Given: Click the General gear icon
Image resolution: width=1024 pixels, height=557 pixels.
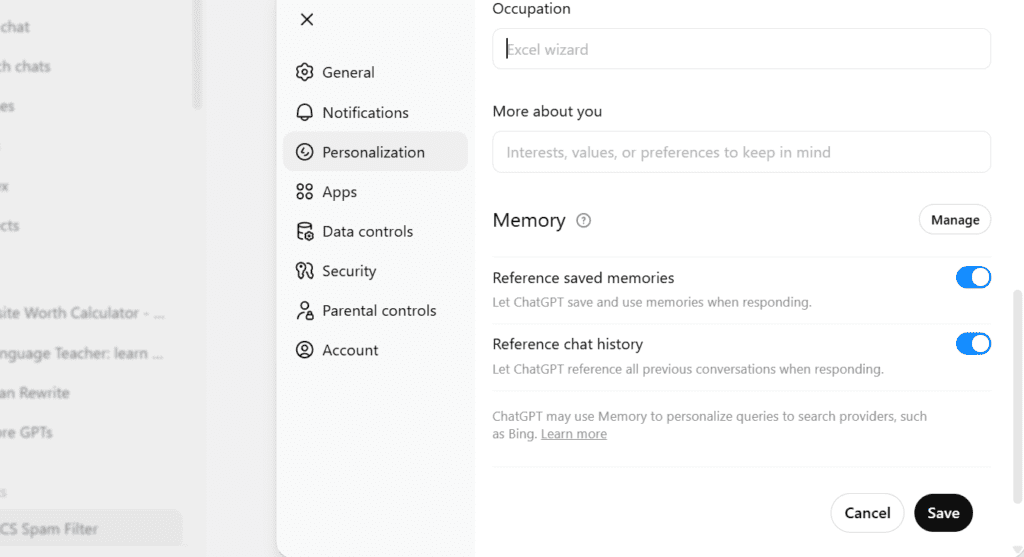Looking at the screenshot, I should click(304, 72).
